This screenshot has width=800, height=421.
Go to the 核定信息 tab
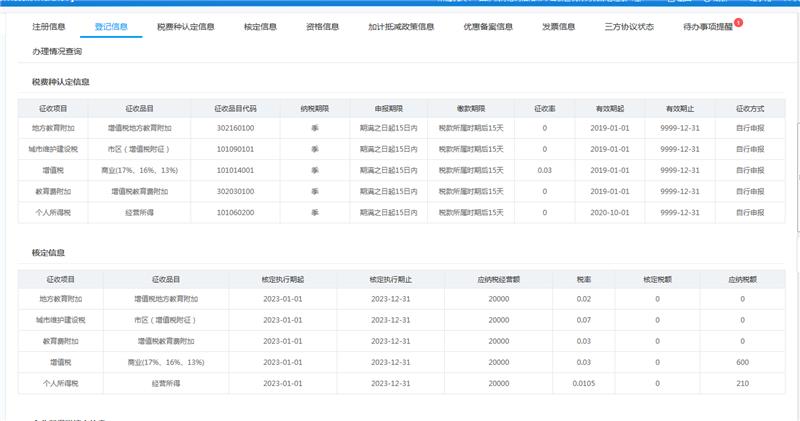coord(260,28)
